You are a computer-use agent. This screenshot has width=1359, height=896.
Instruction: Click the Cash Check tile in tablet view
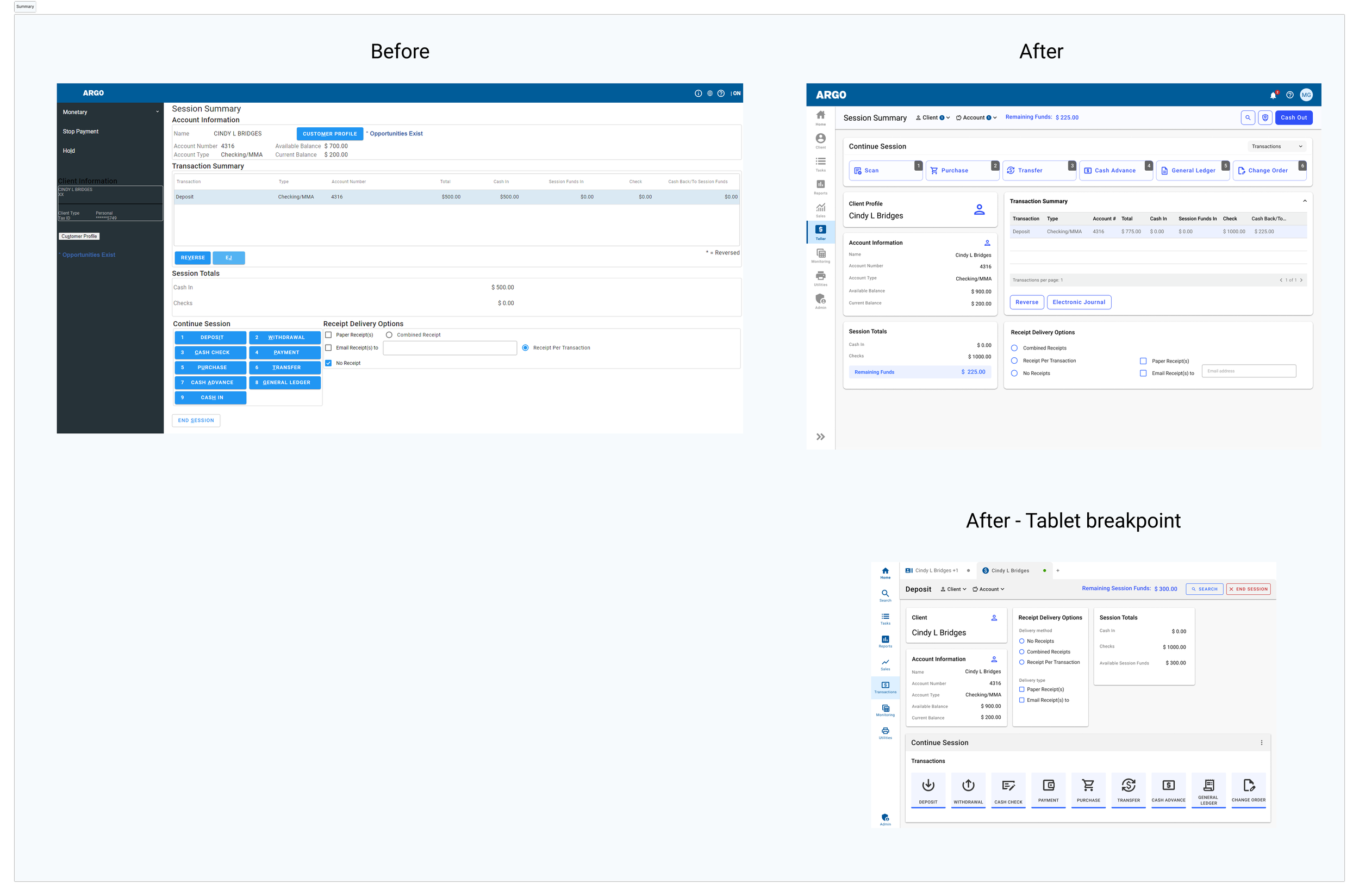click(x=1008, y=790)
